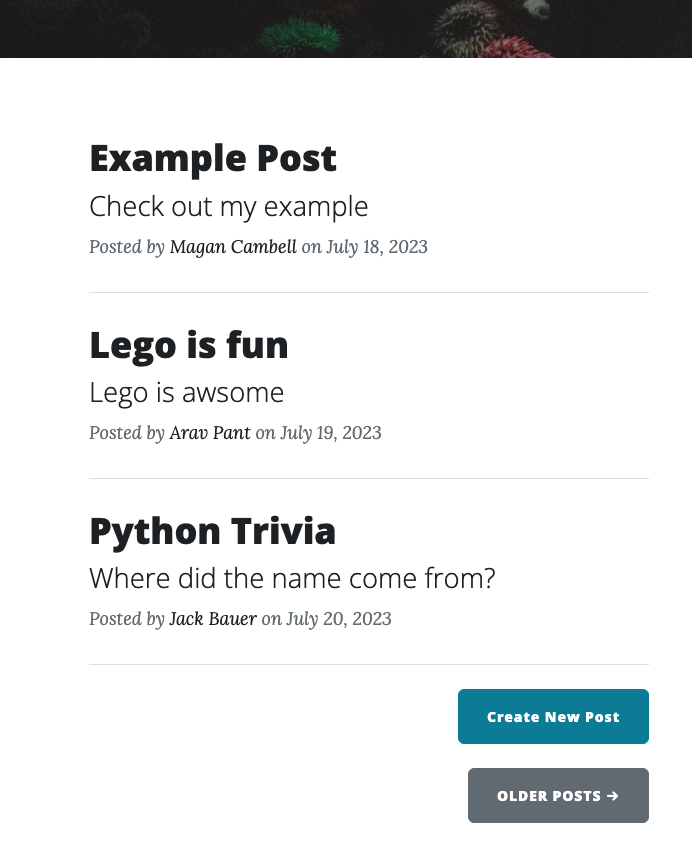Click the arrow icon in Older Posts

pyautogui.click(x=613, y=796)
